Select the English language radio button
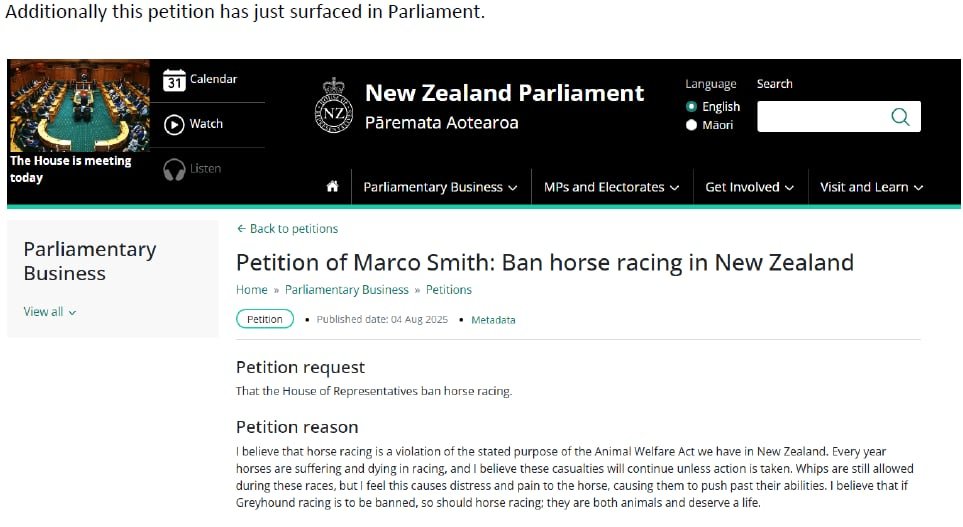This screenshot has height=527, width=963. 692,106
